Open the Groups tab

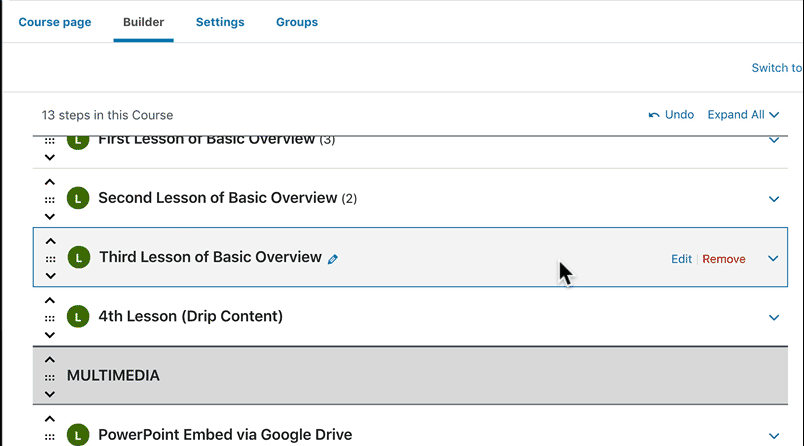(x=297, y=22)
